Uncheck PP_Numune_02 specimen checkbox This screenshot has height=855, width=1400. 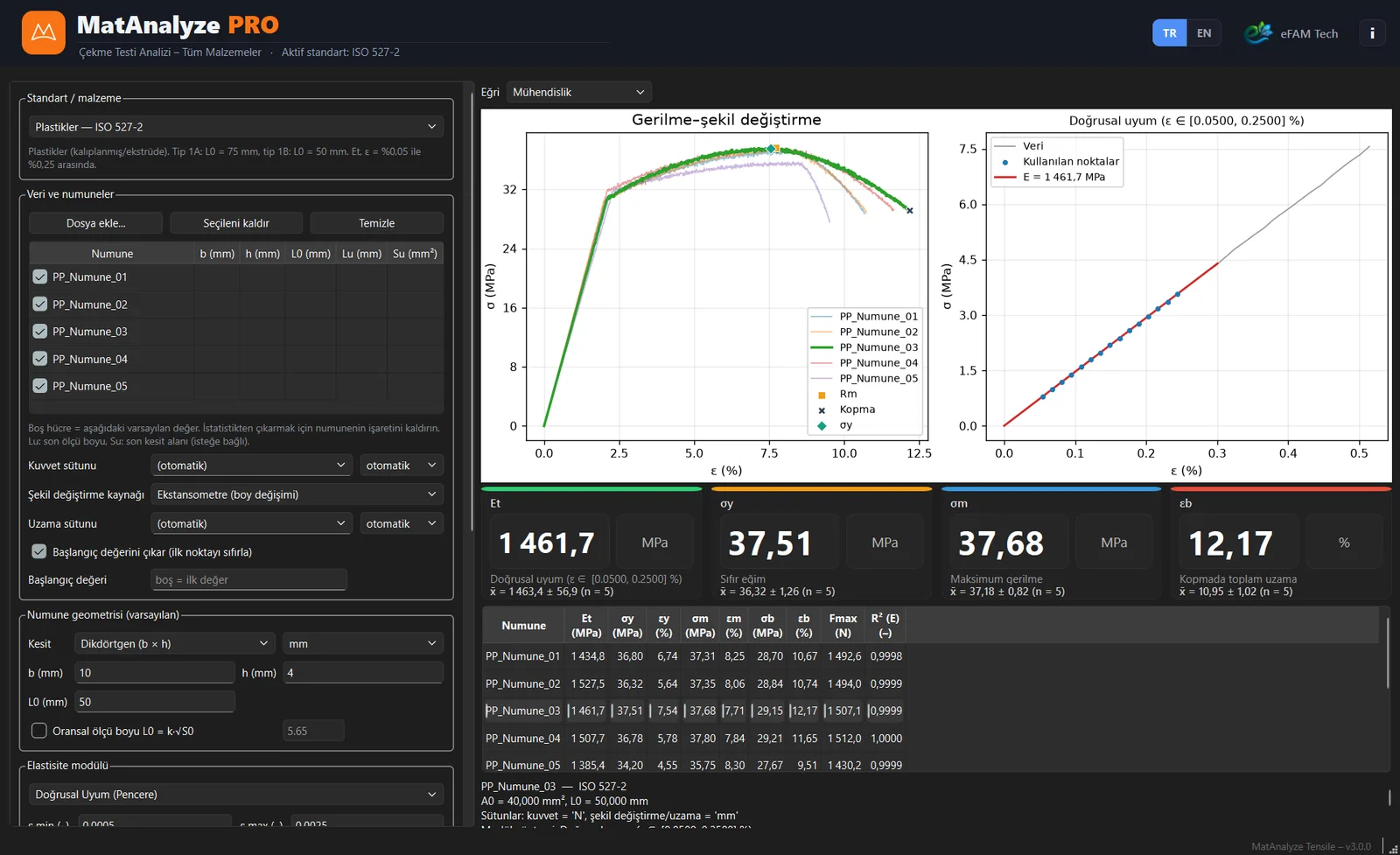[x=40, y=305]
